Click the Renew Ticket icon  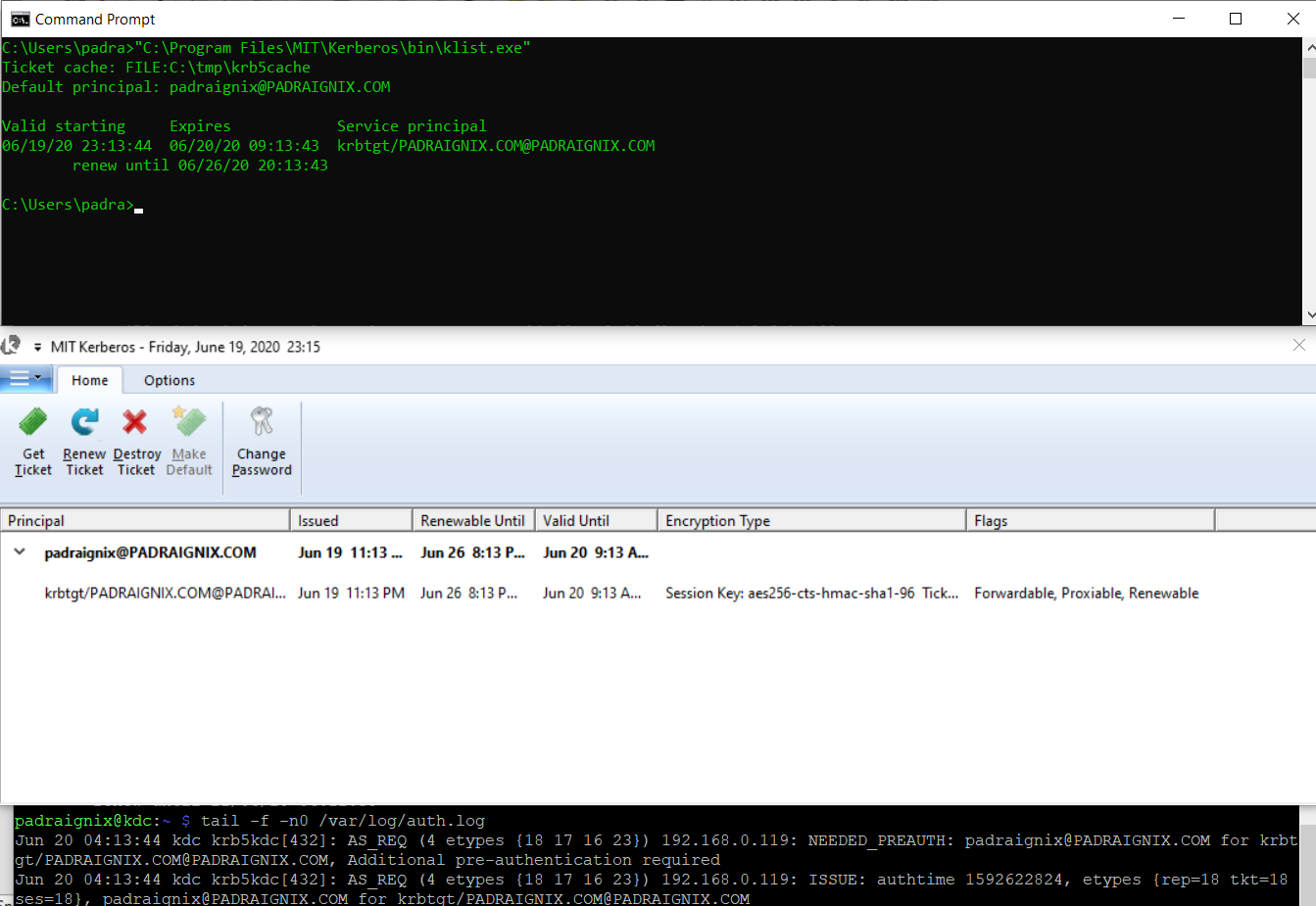click(x=84, y=422)
